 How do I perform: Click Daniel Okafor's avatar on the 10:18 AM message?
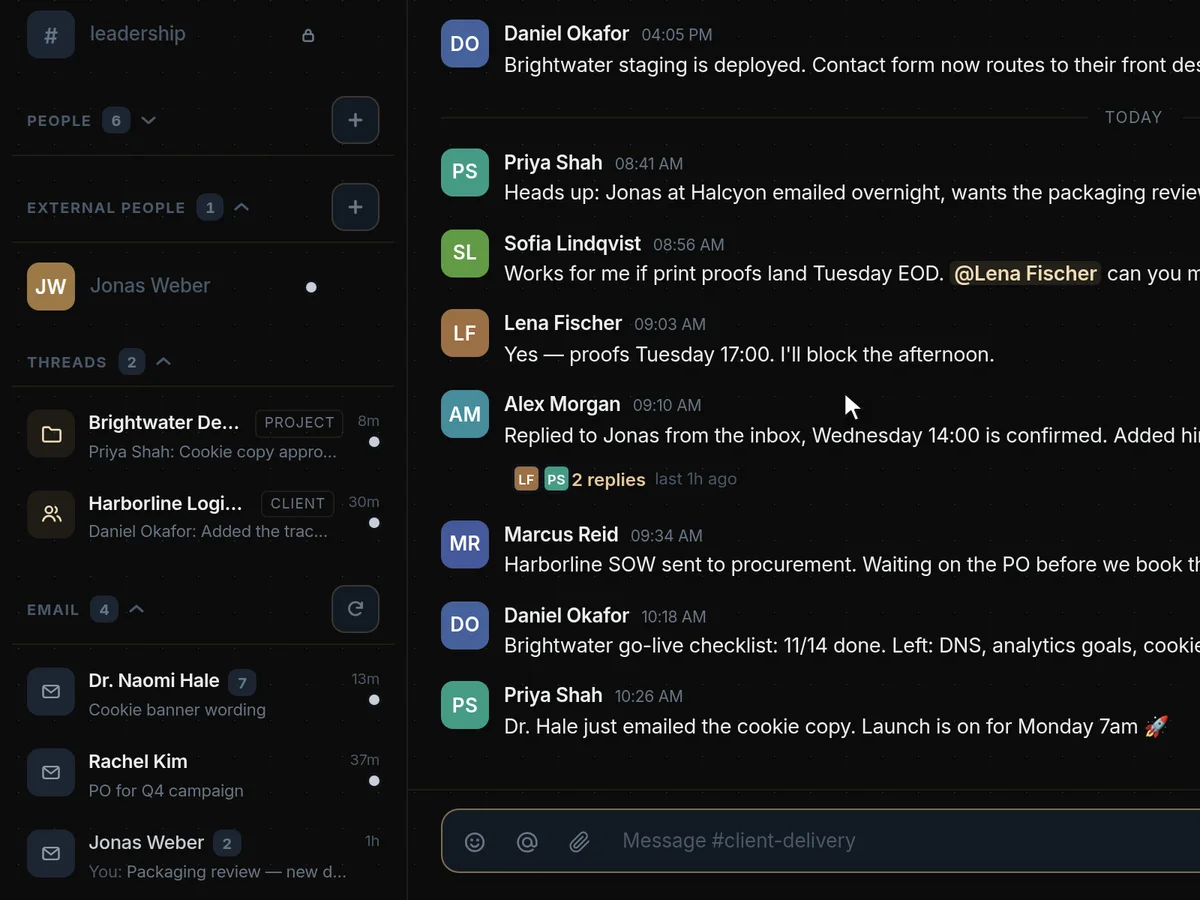click(465, 625)
